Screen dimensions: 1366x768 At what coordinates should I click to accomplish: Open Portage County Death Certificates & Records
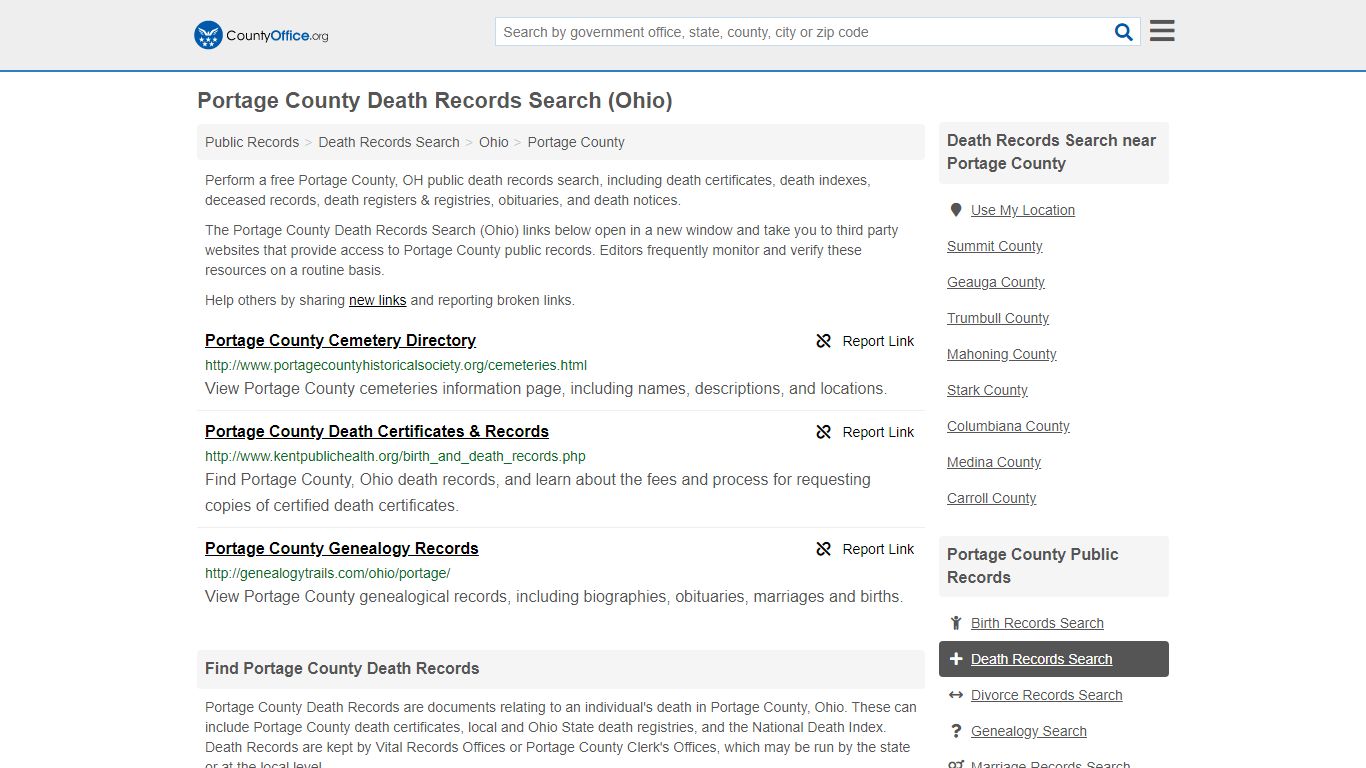tap(377, 431)
